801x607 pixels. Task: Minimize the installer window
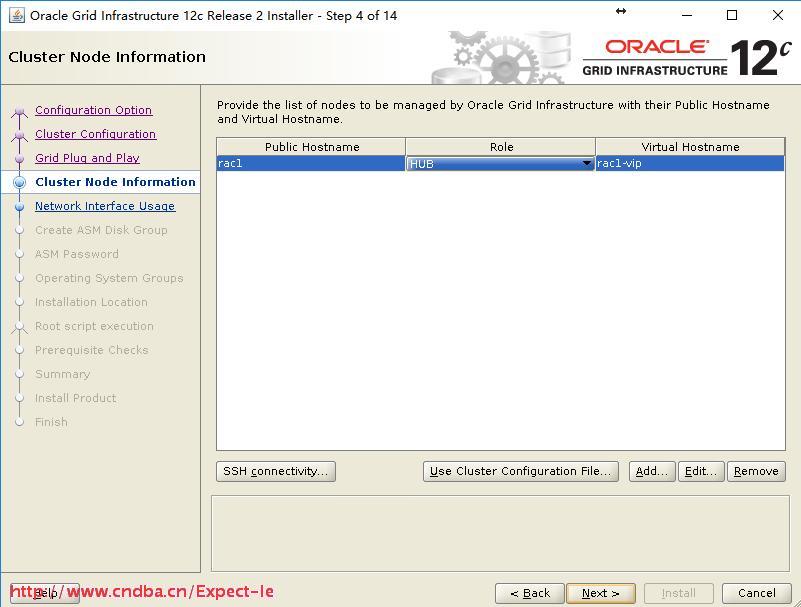point(687,15)
